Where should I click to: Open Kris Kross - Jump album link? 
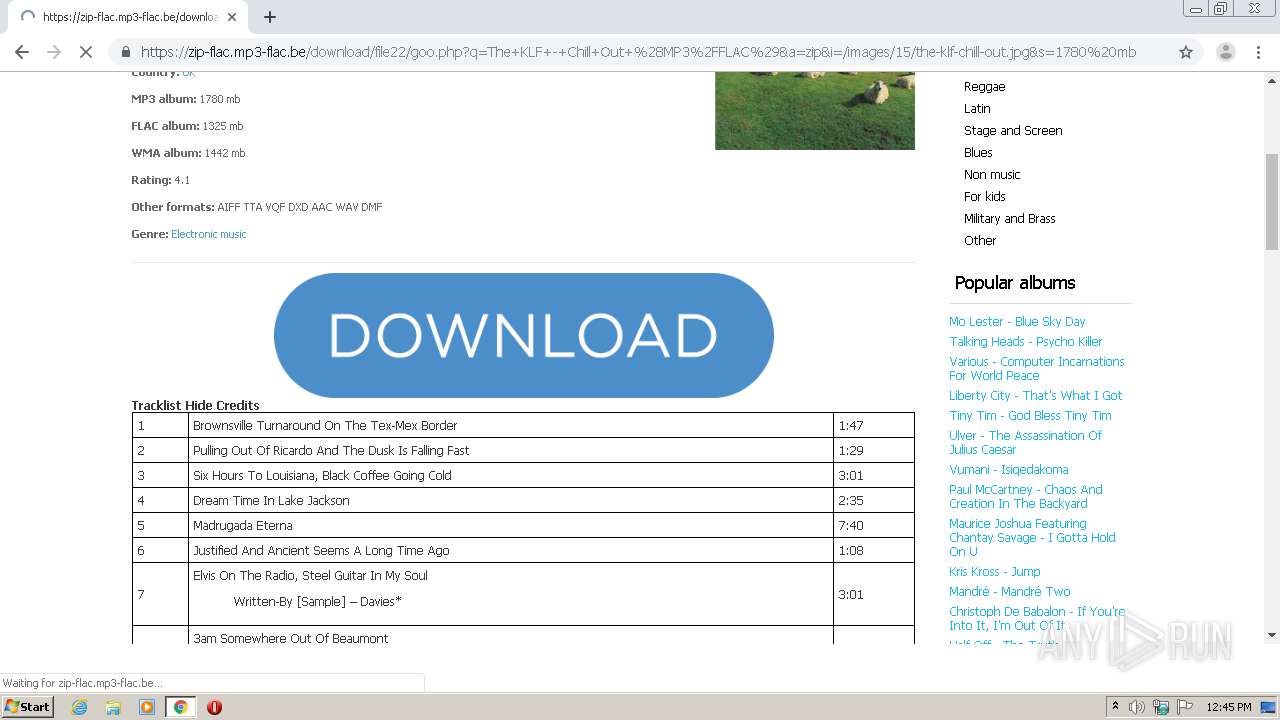point(994,572)
